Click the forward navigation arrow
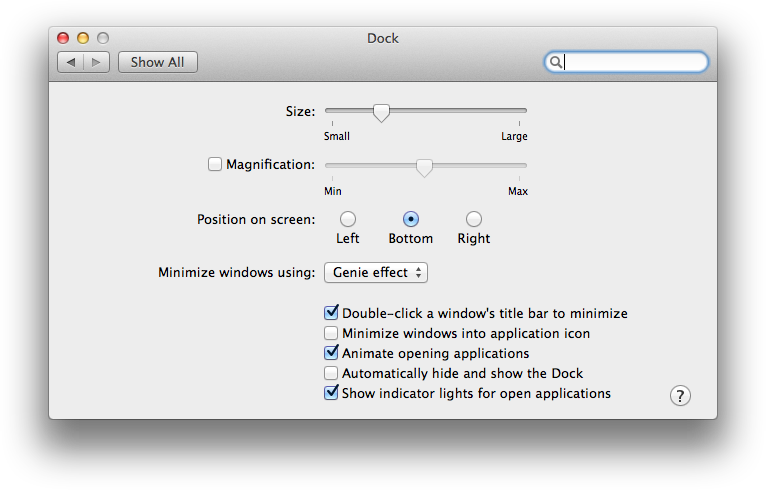This screenshot has width=766, height=490. click(96, 62)
